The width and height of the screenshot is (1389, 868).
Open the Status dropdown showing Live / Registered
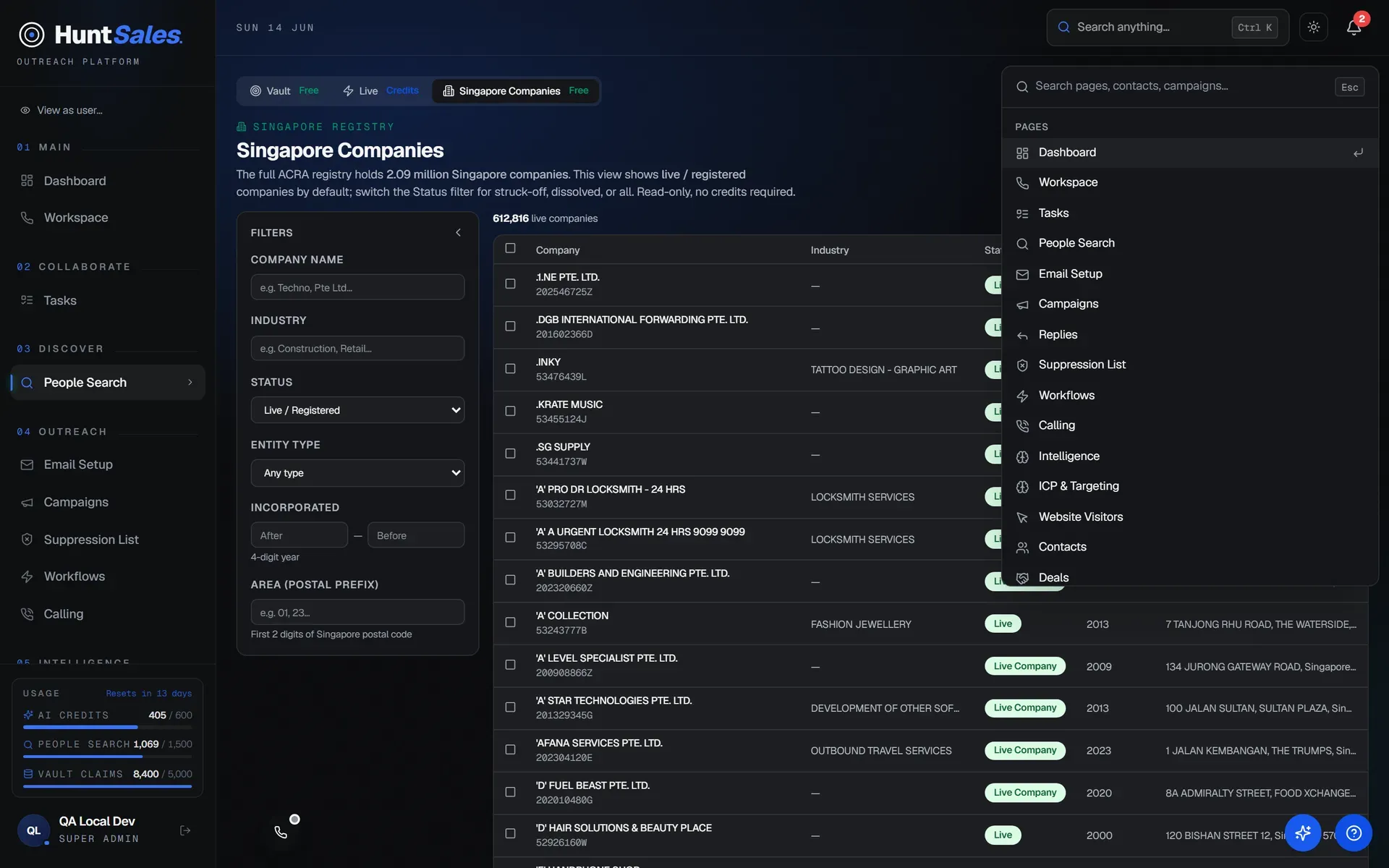click(x=357, y=410)
